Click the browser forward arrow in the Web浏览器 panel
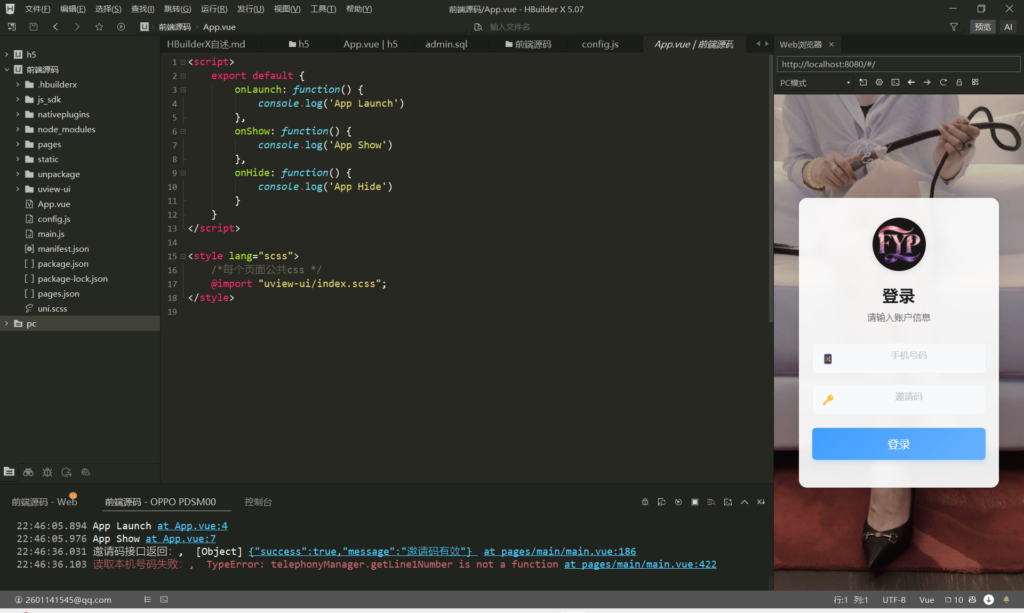 927,82
